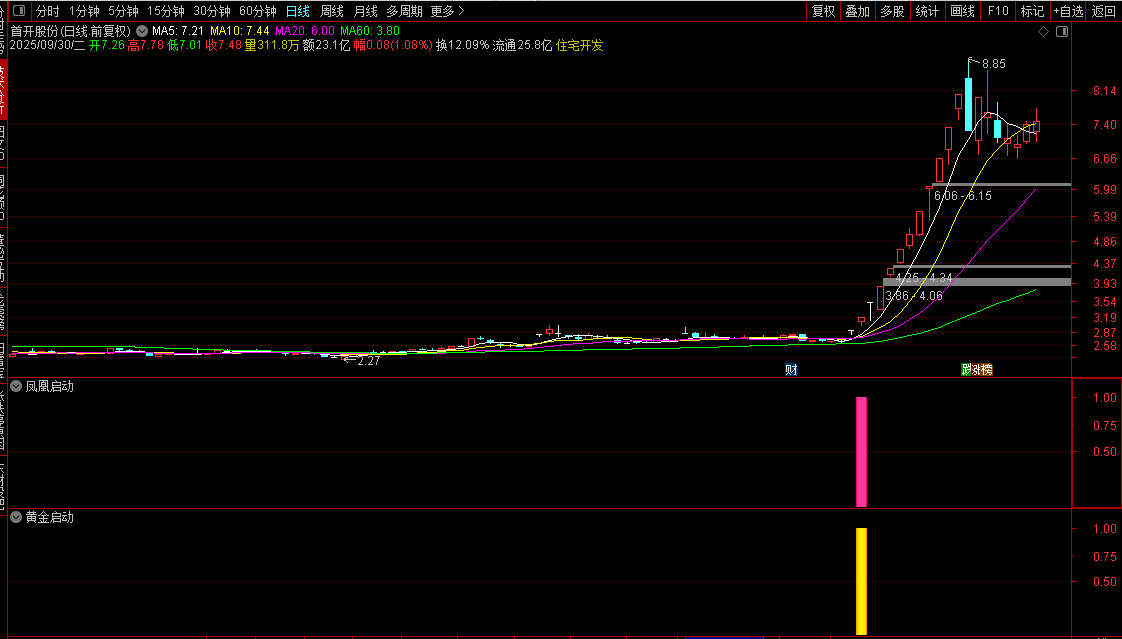Click the 跳涨榜 marker on chart
The image size is (1122, 639).
tap(977, 369)
